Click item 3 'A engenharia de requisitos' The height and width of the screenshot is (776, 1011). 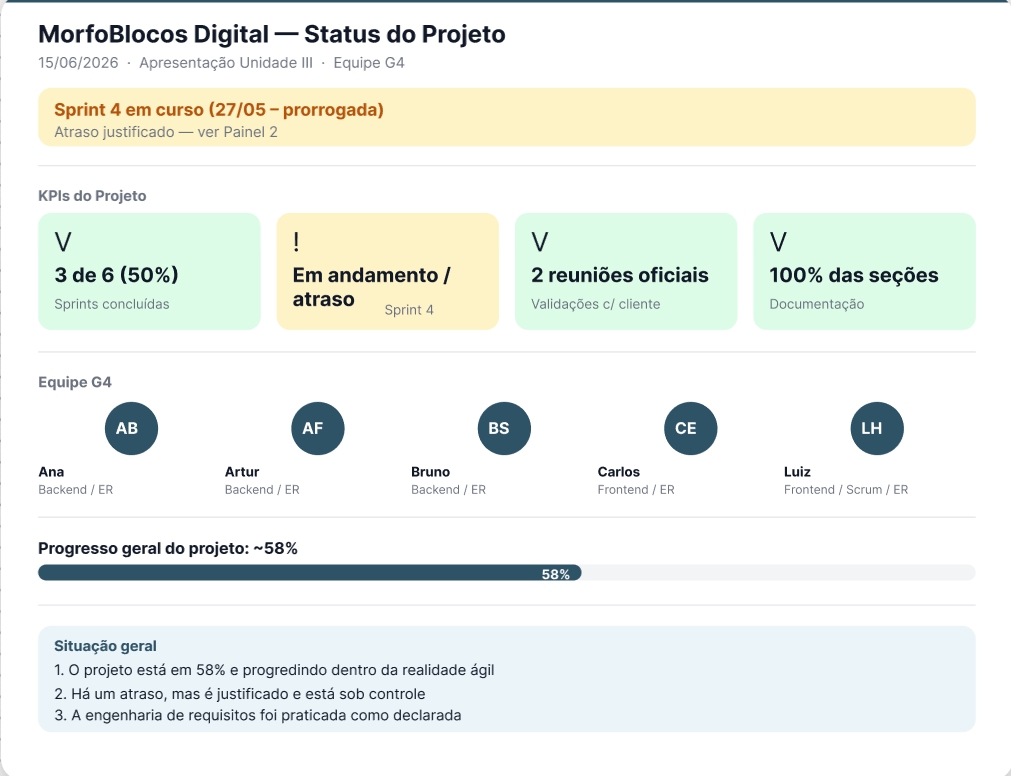coord(258,715)
